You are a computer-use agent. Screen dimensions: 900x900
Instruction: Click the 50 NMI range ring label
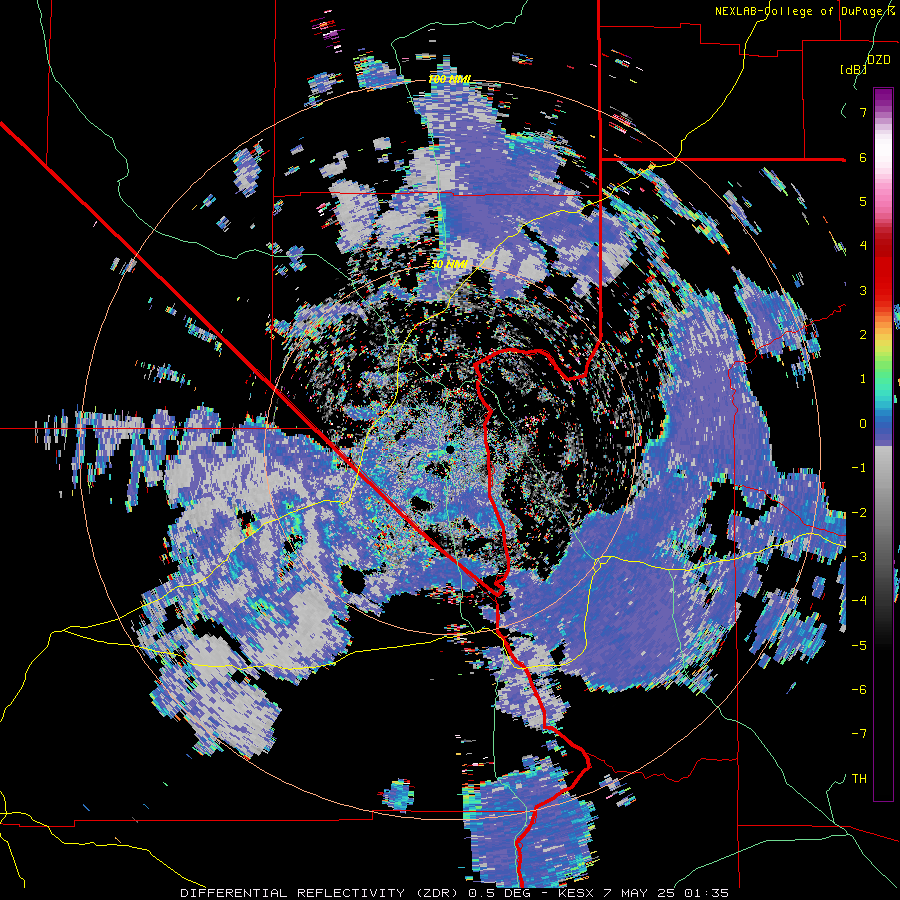click(449, 265)
